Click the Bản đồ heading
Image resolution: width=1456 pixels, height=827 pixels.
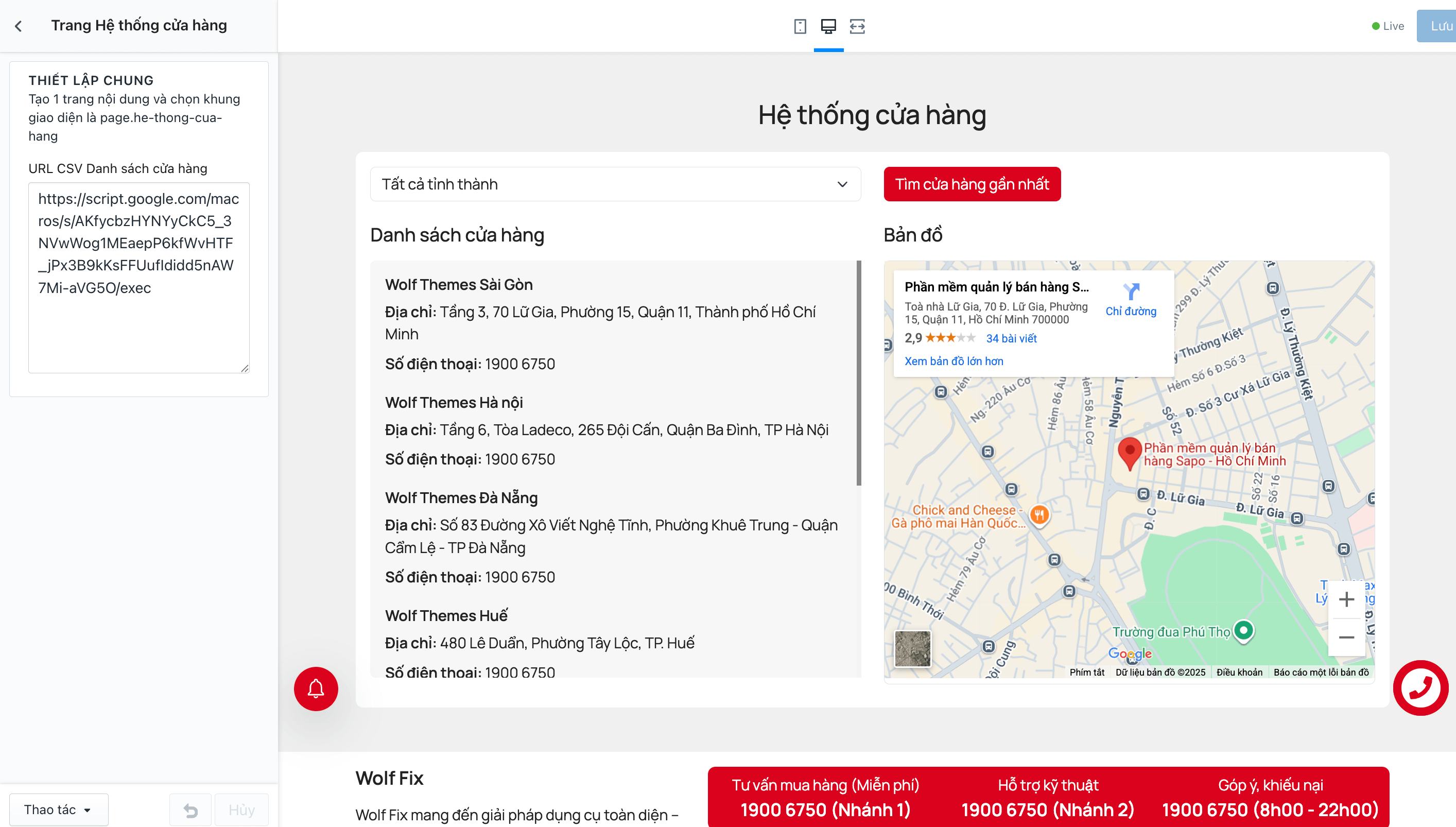[x=913, y=235]
